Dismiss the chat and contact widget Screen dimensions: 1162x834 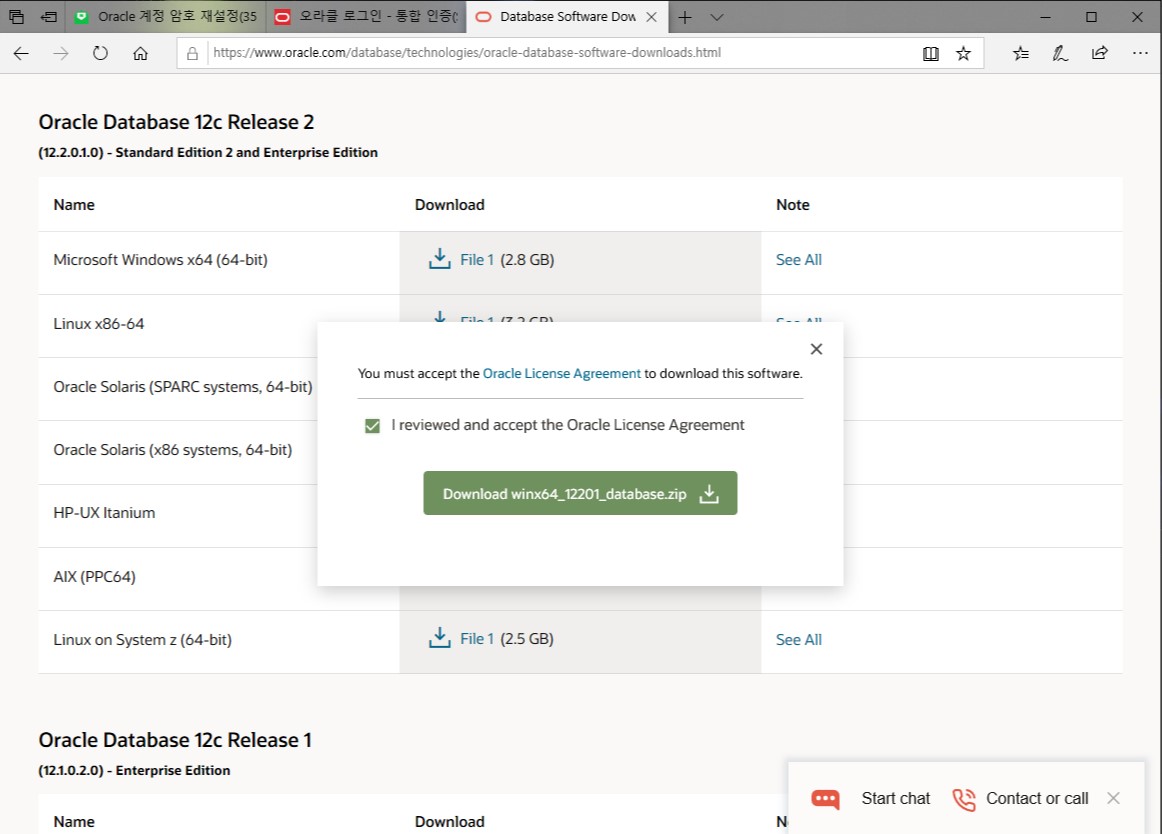1113,798
